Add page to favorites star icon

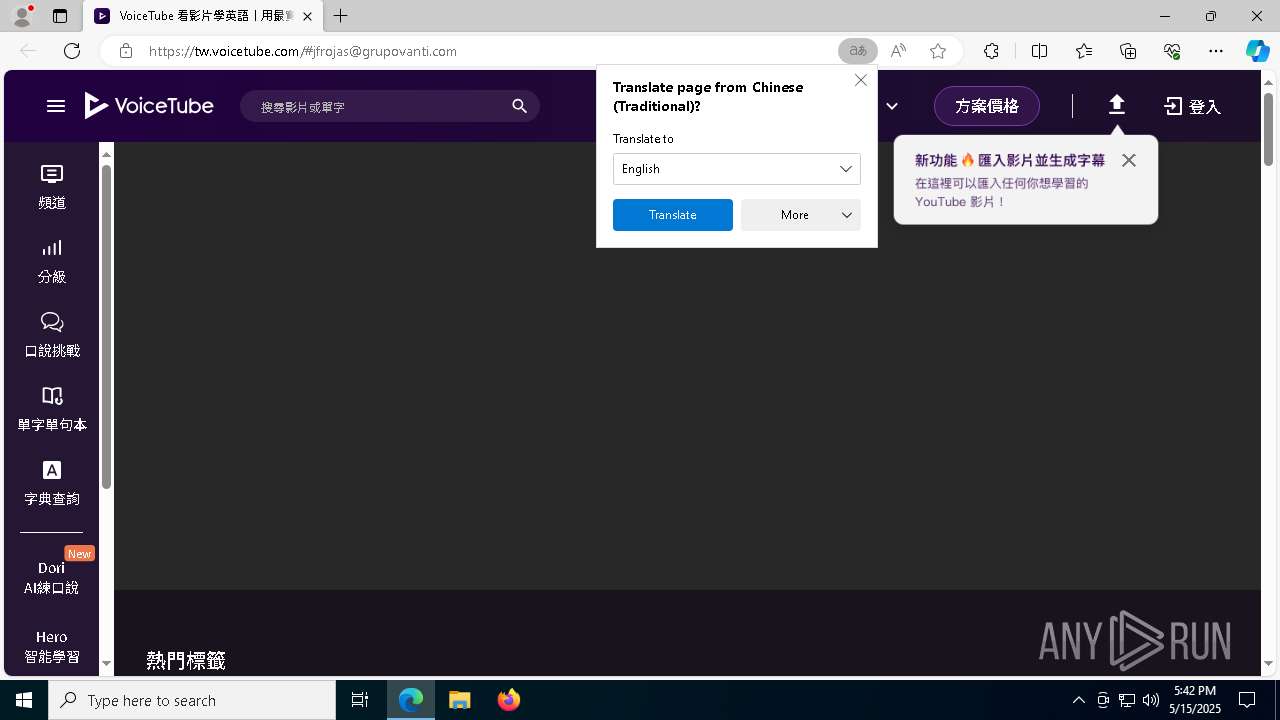[x=938, y=51]
